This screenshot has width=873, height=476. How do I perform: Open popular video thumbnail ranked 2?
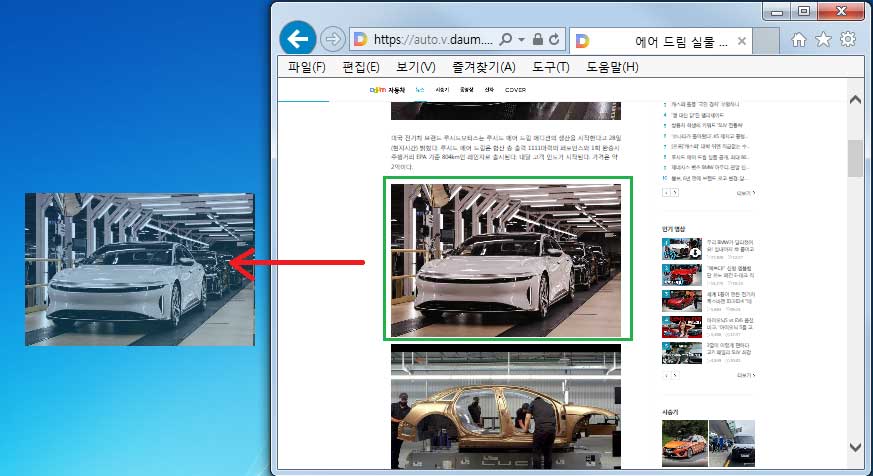pyautogui.click(x=682, y=274)
